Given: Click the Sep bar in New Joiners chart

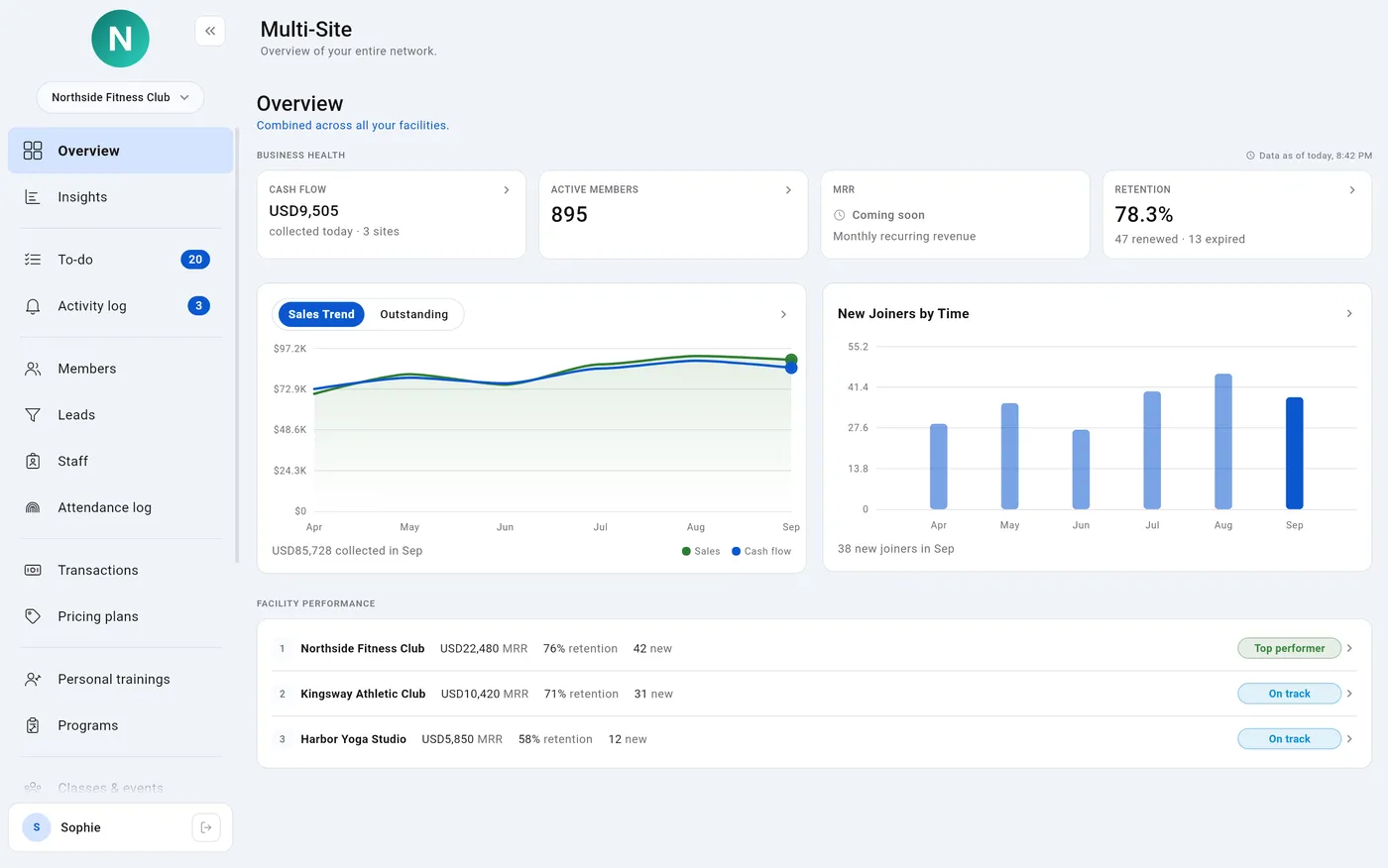Looking at the screenshot, I should (1294, 453).
